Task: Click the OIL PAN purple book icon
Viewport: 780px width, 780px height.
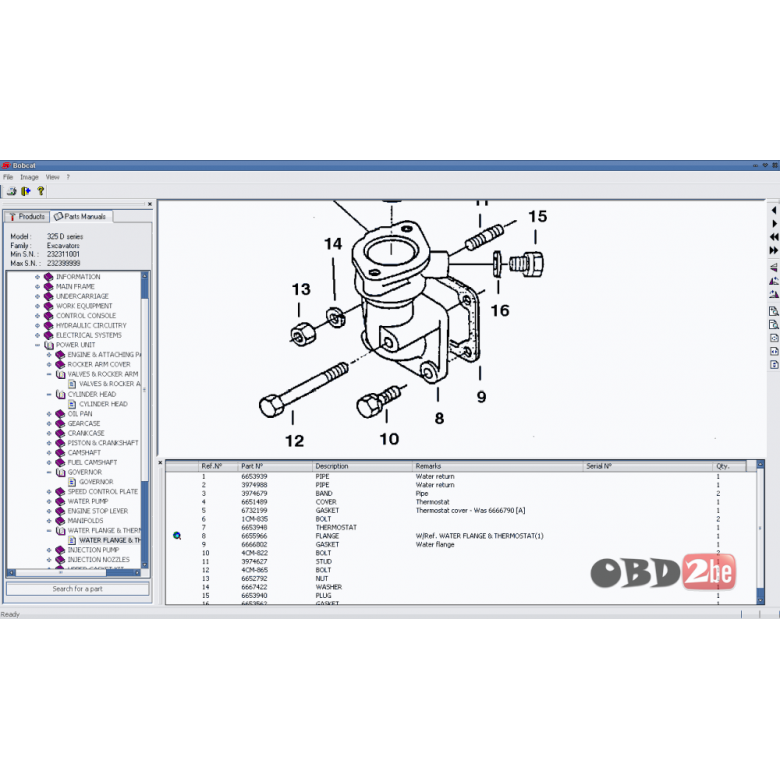Action: [x=60, y=414]
